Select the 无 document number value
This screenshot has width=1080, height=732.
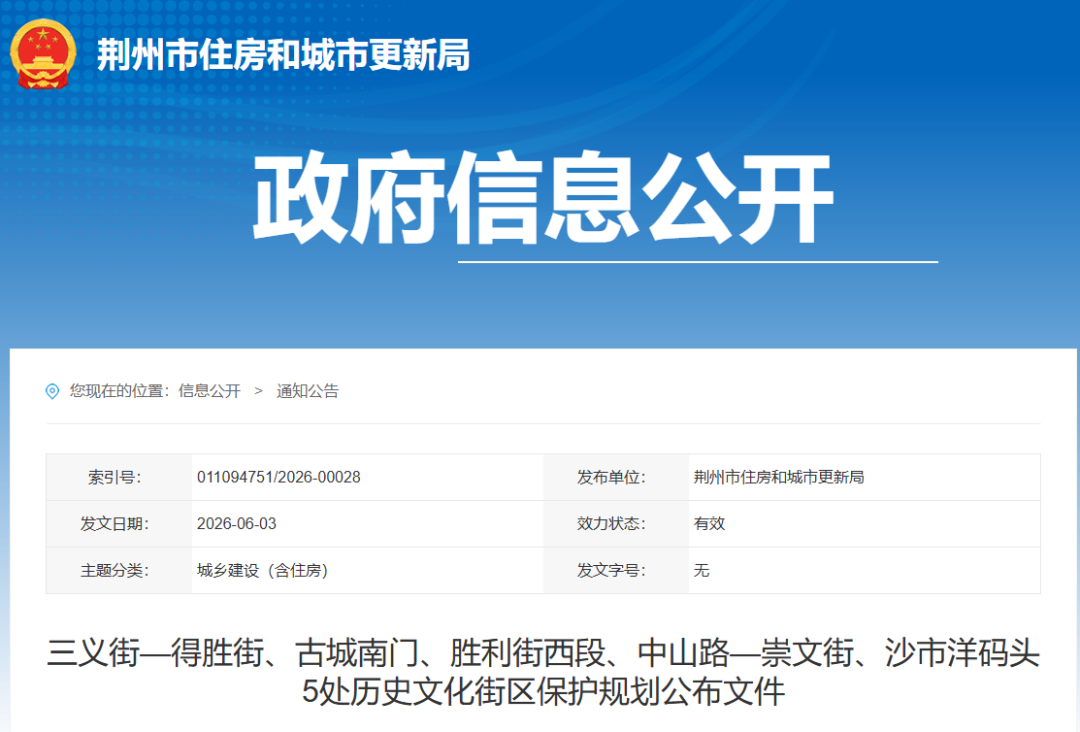pos(701,571)
